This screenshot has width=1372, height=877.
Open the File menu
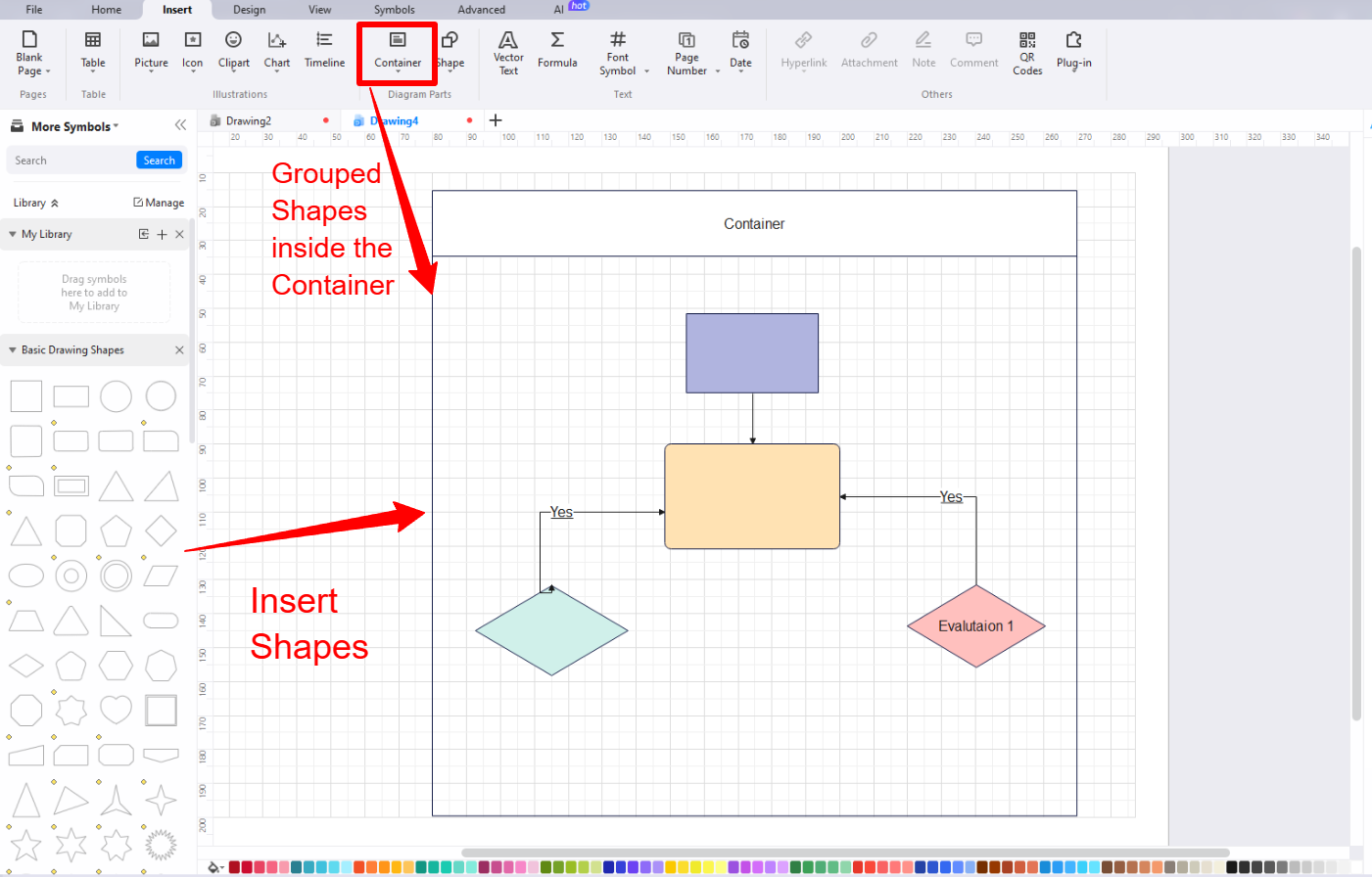pos(34,10)
